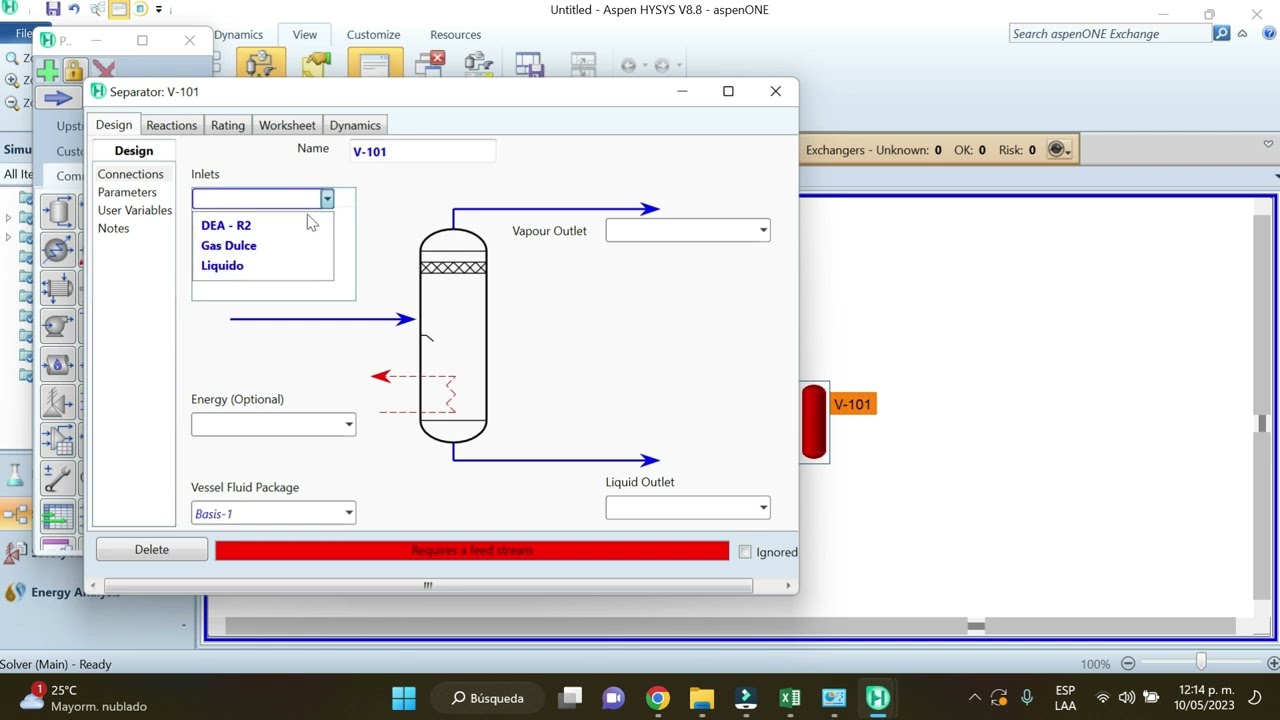Search with taskbar Búsqueda box

click(x=489, y=698)
